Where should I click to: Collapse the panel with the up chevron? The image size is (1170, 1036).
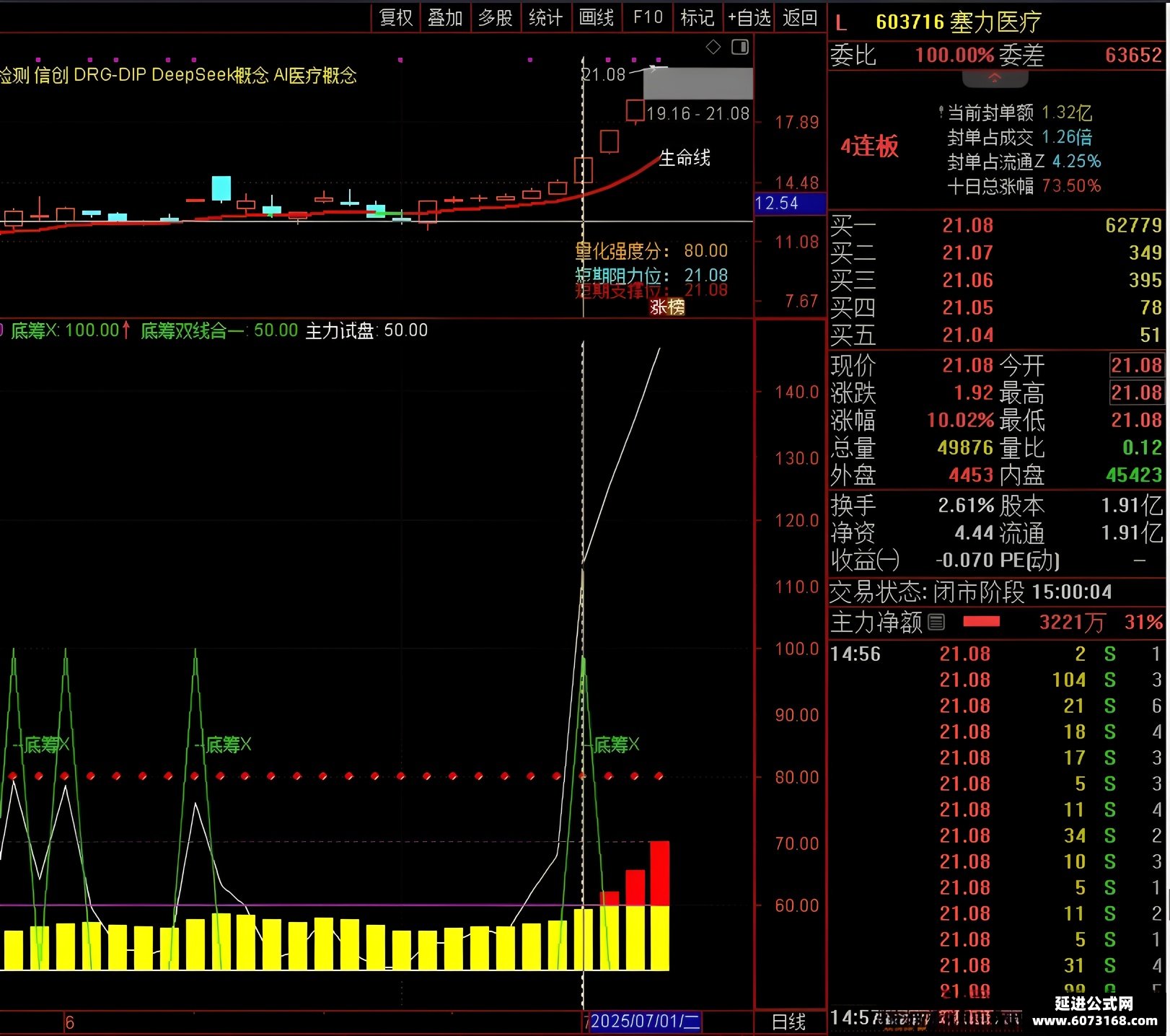(995, 78)
